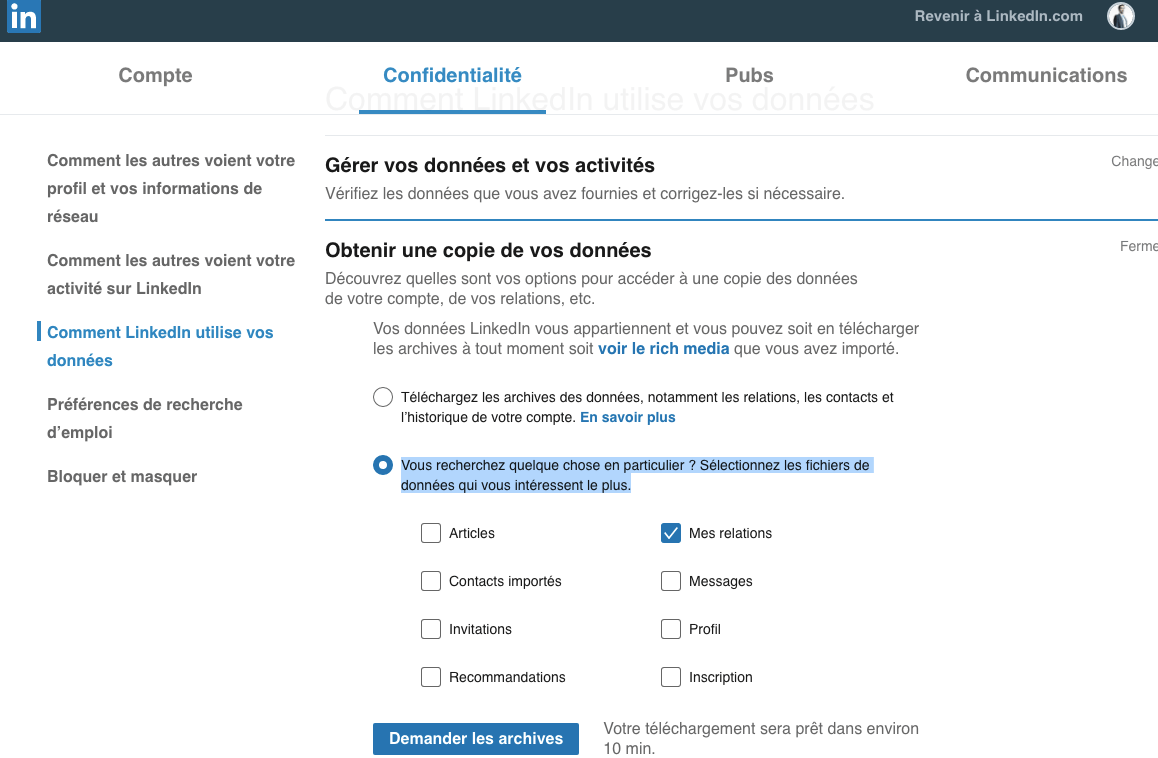Open the profile avatar menu

tap(1120, 16)
